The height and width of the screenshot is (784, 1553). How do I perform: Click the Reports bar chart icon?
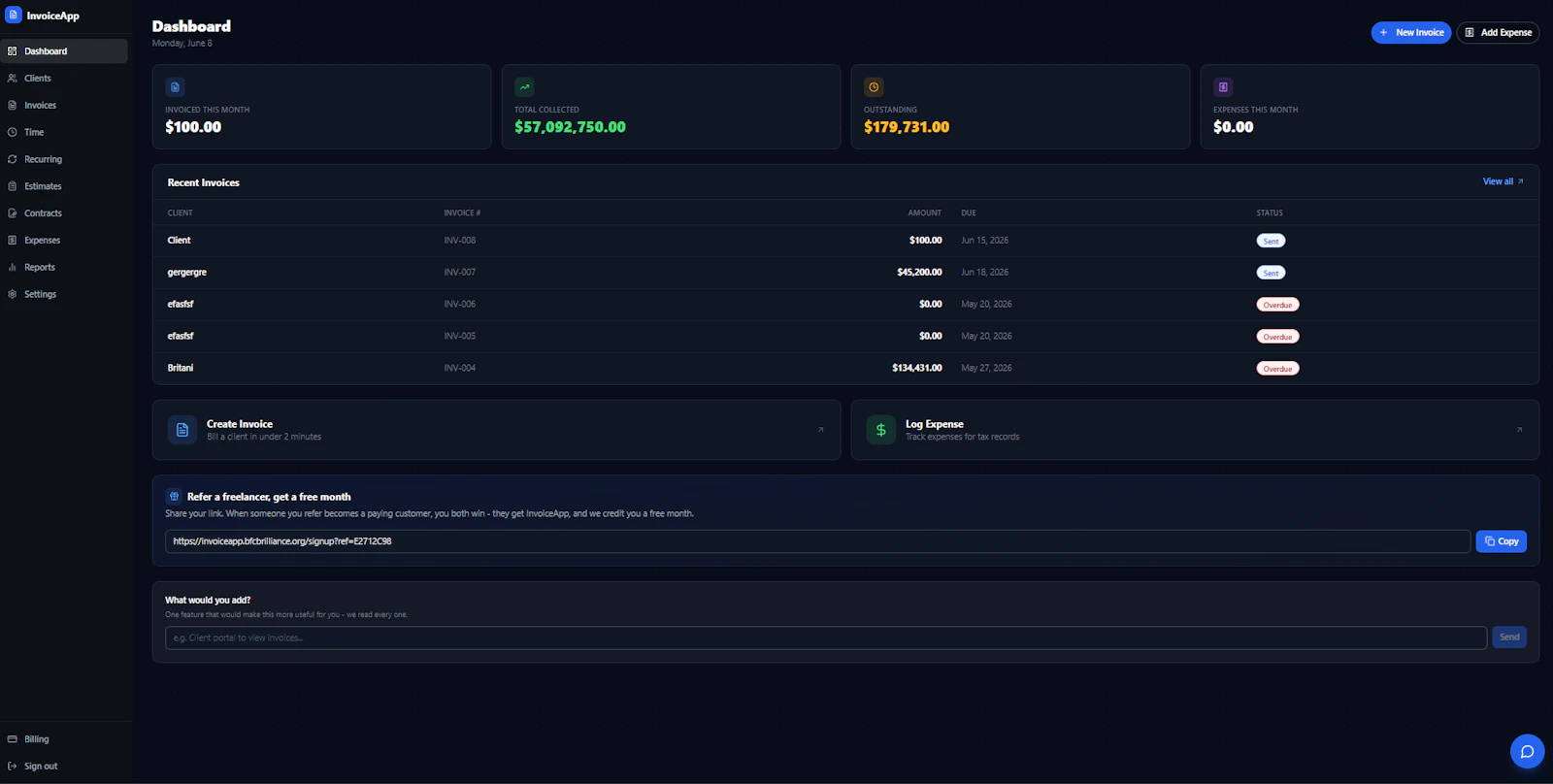[13, 268]
